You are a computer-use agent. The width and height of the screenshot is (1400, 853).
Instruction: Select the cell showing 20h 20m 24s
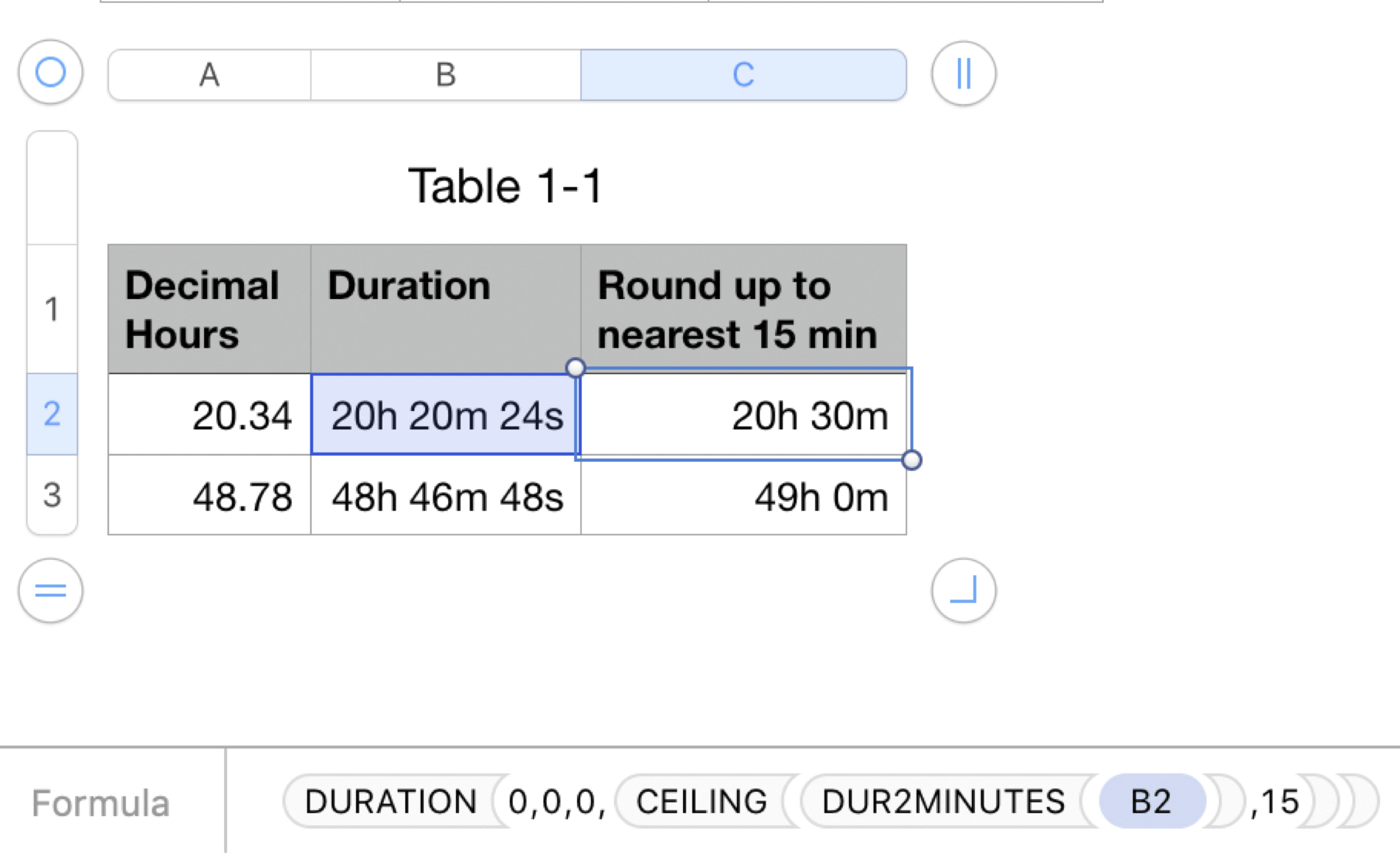click(445, 416)
